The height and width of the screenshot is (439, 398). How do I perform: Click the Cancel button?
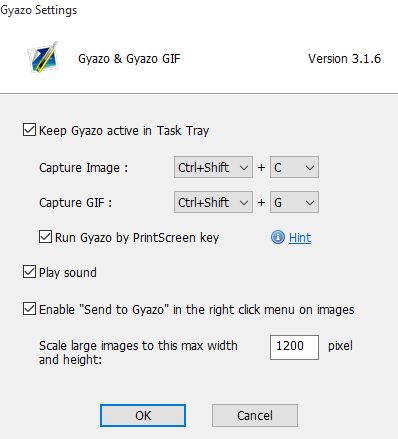pos(255,416)
